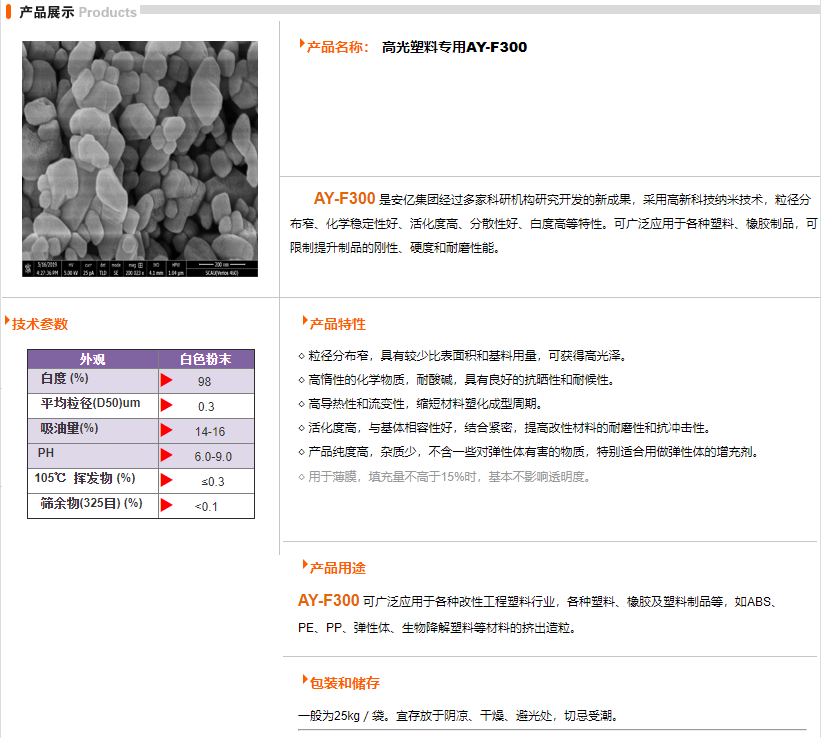Click the feature line starting 粒径分布窄

462,356
